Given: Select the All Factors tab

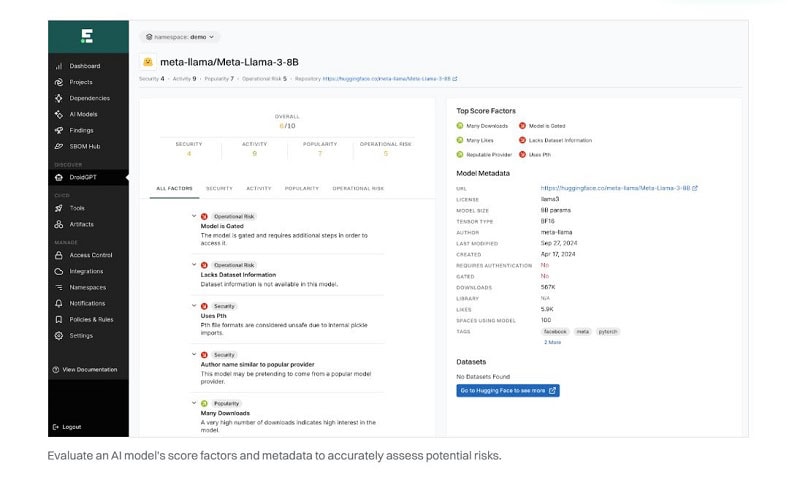Looking at the screenshot, I should pos(174,188).
